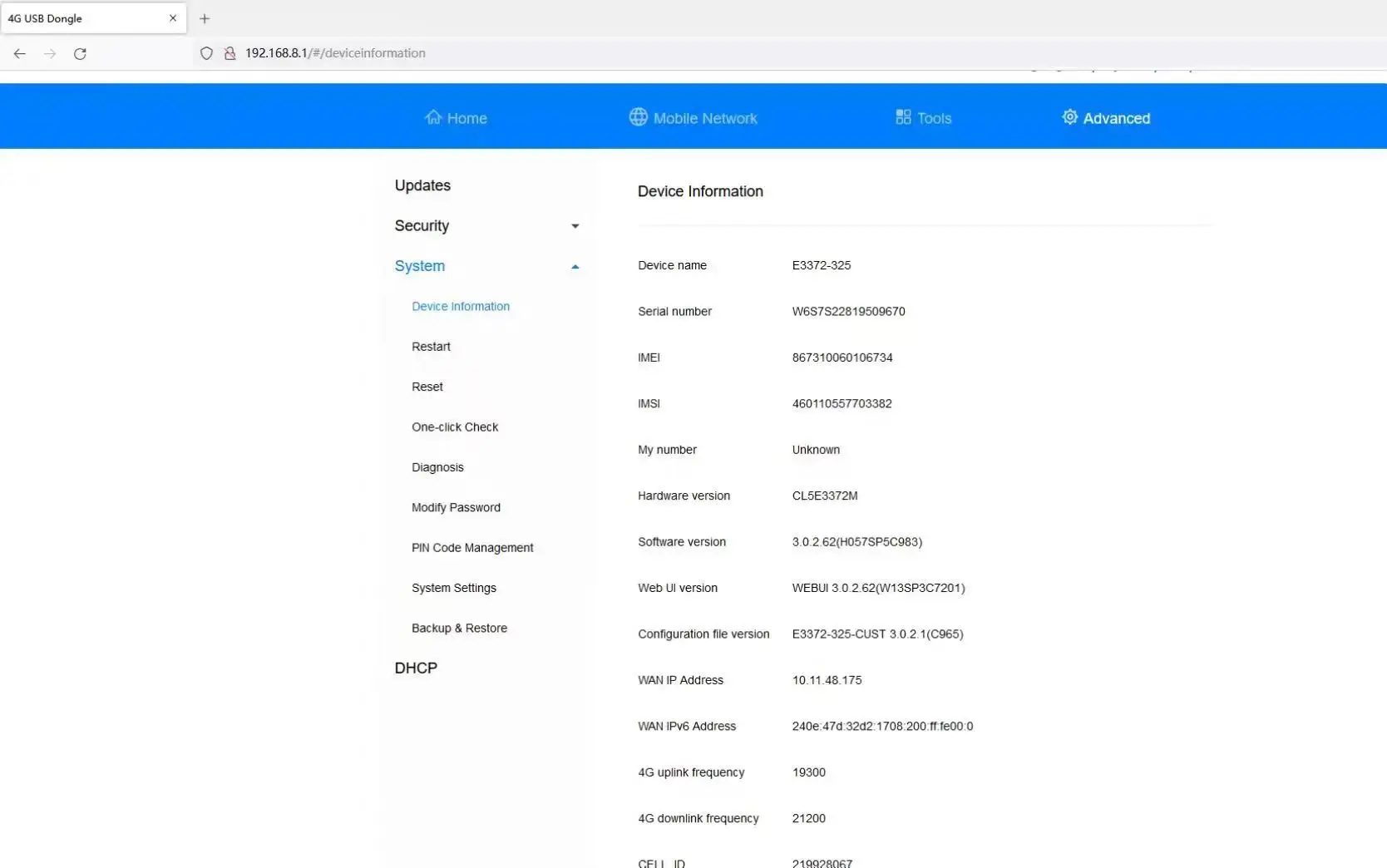Click the Home house icon
1387x868 pixels.
pyautogui.click(x=433, y=117)
